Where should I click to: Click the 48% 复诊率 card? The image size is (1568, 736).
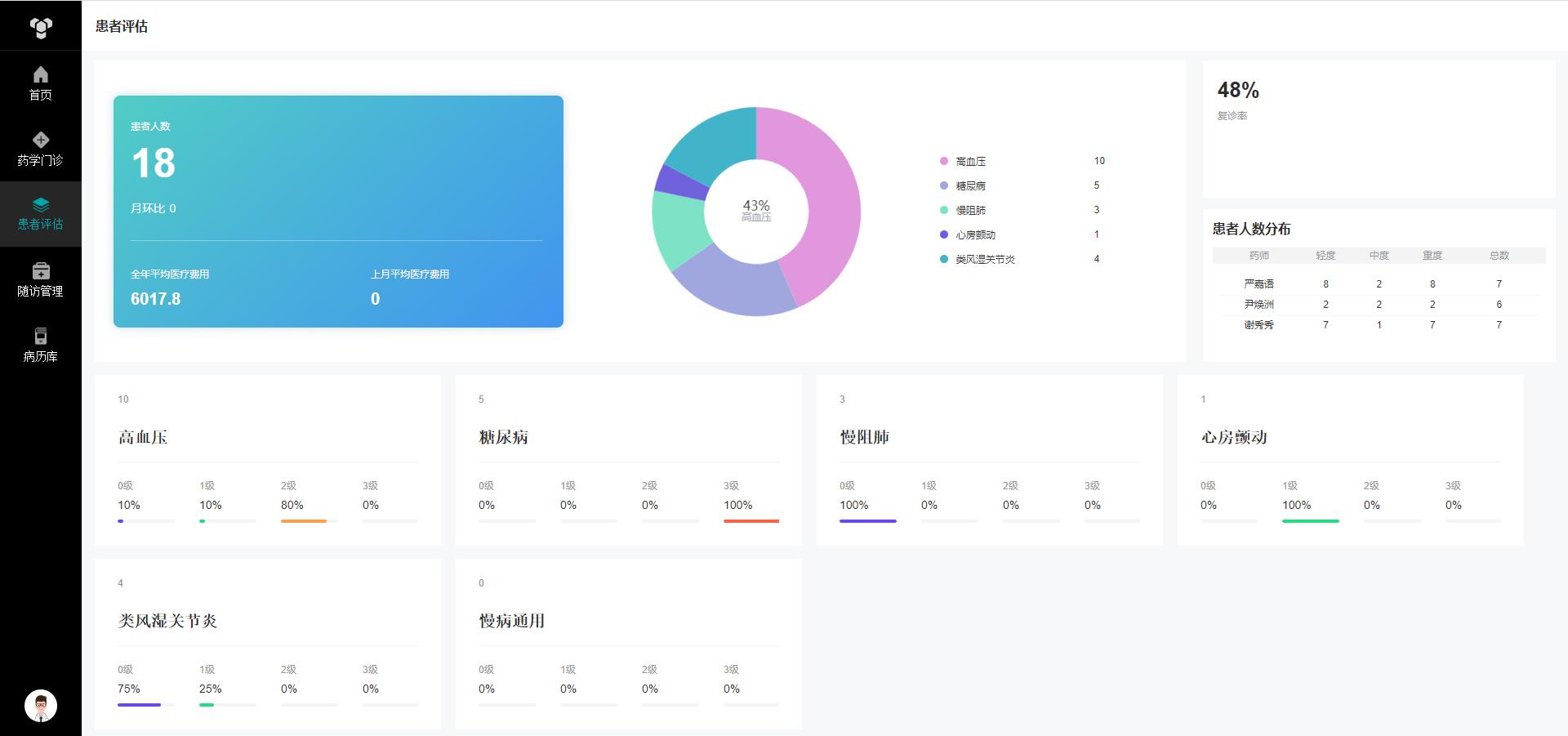[1379, 129]
